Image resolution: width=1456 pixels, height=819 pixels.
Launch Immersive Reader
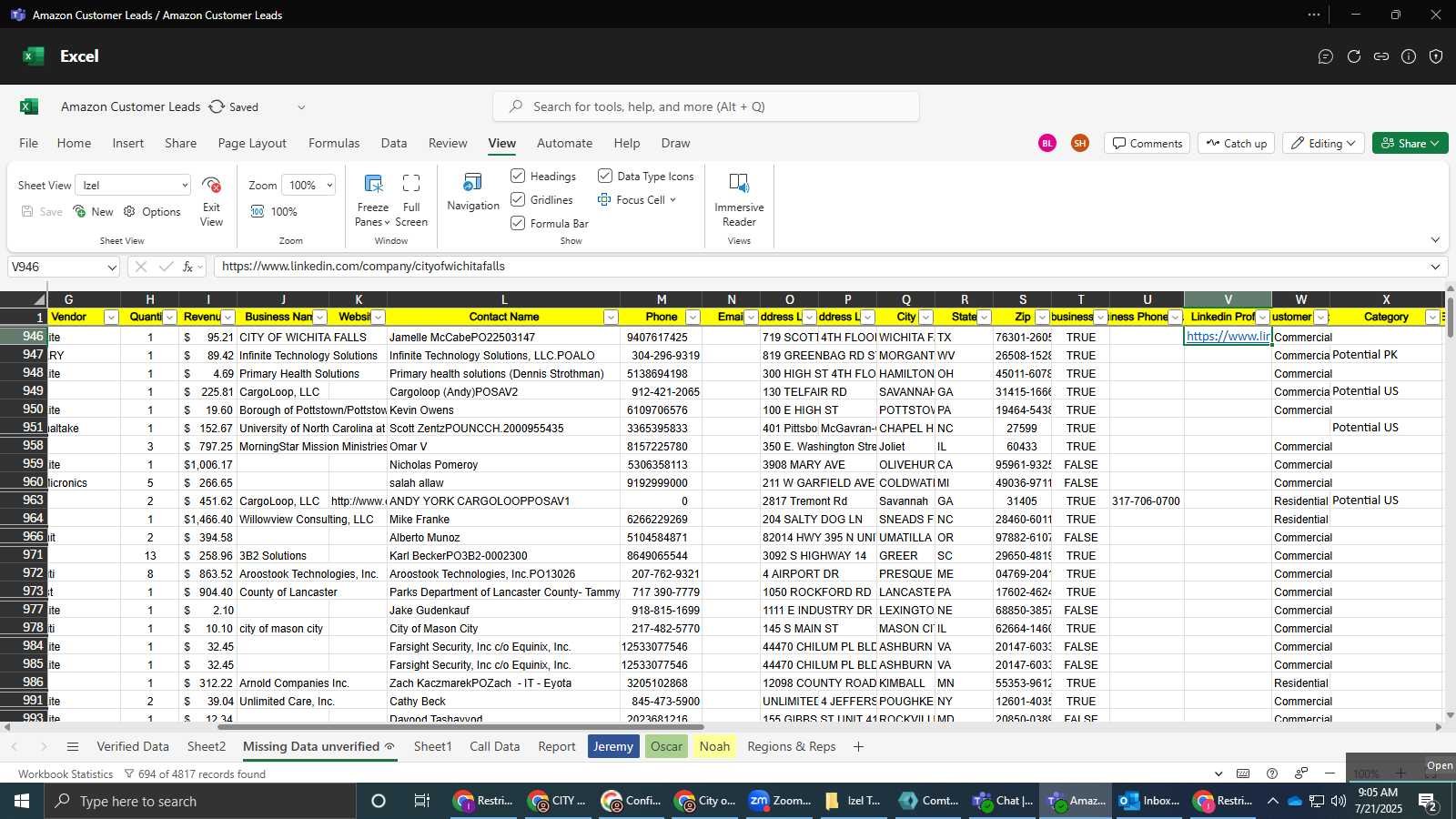[x=739, y=199]
